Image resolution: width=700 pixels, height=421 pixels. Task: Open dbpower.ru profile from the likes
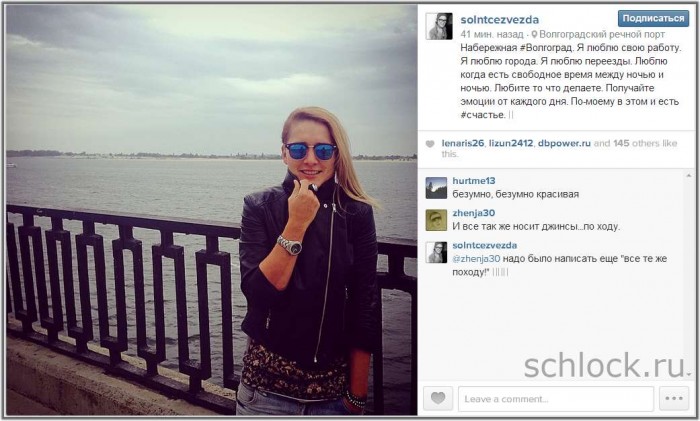pos(564,143)
